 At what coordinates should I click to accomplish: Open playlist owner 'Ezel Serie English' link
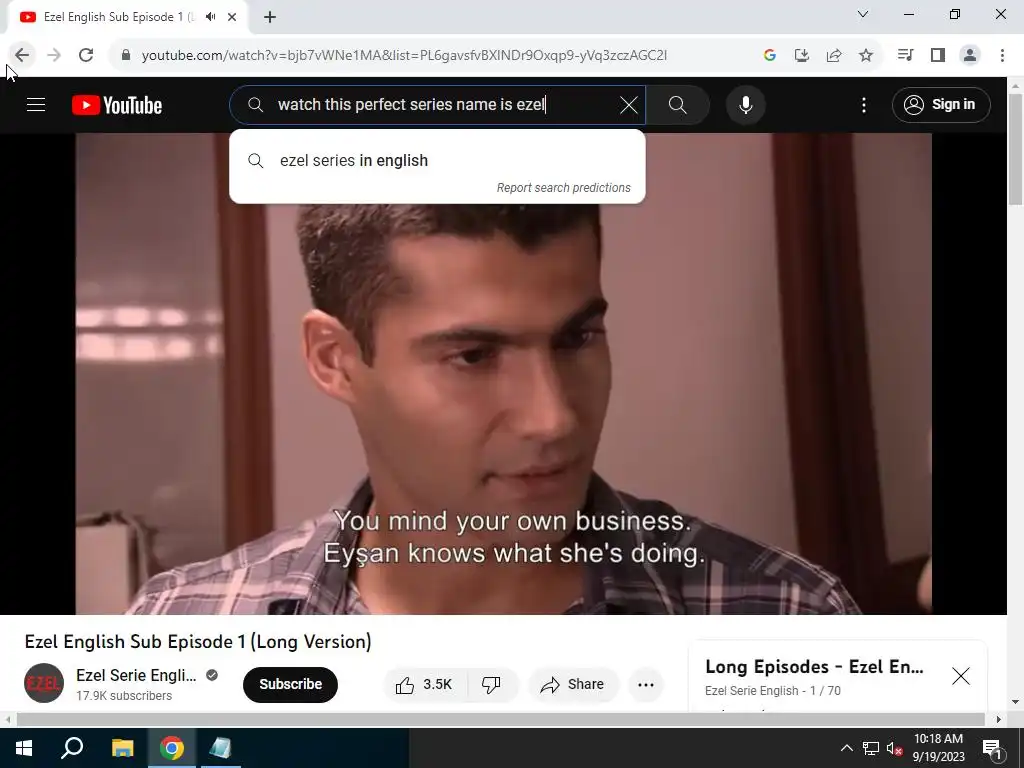(752, 691)
